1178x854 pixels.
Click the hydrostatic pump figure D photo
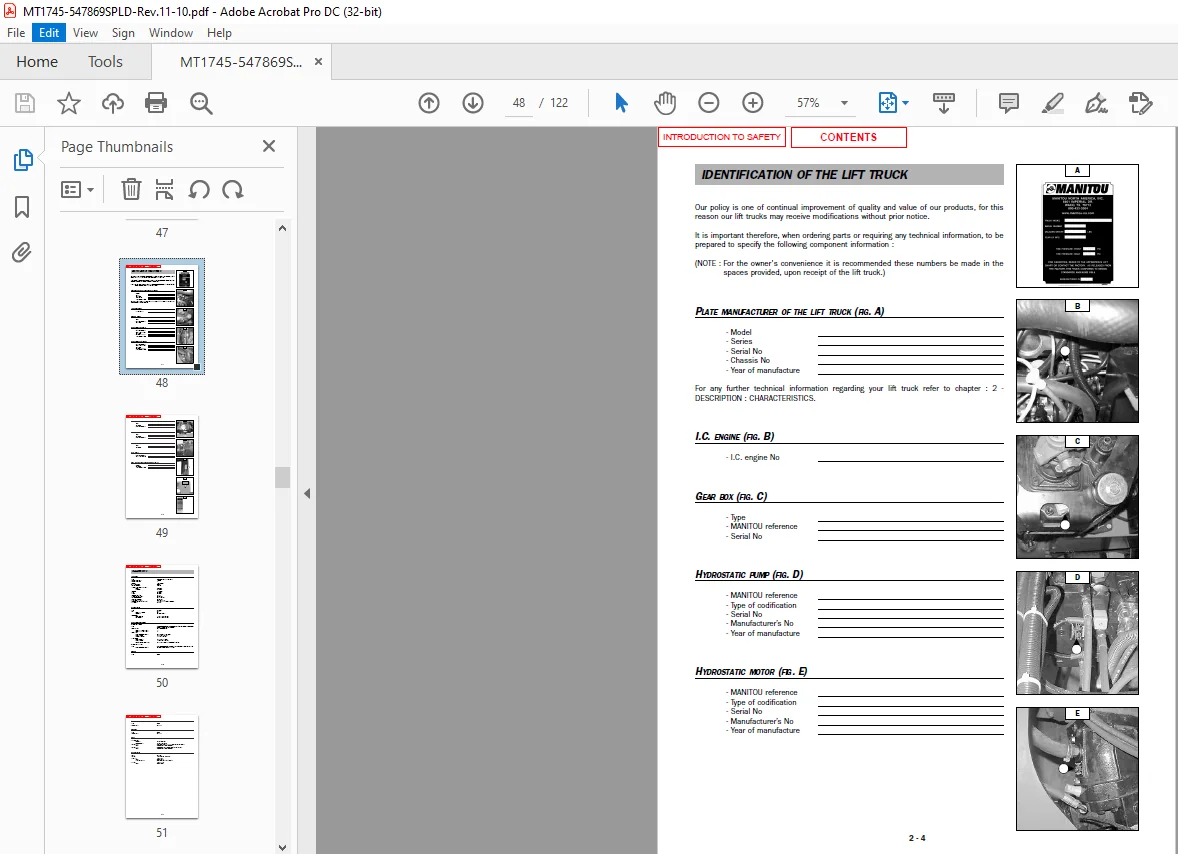pyautogui.click(x=1077, y=633)
